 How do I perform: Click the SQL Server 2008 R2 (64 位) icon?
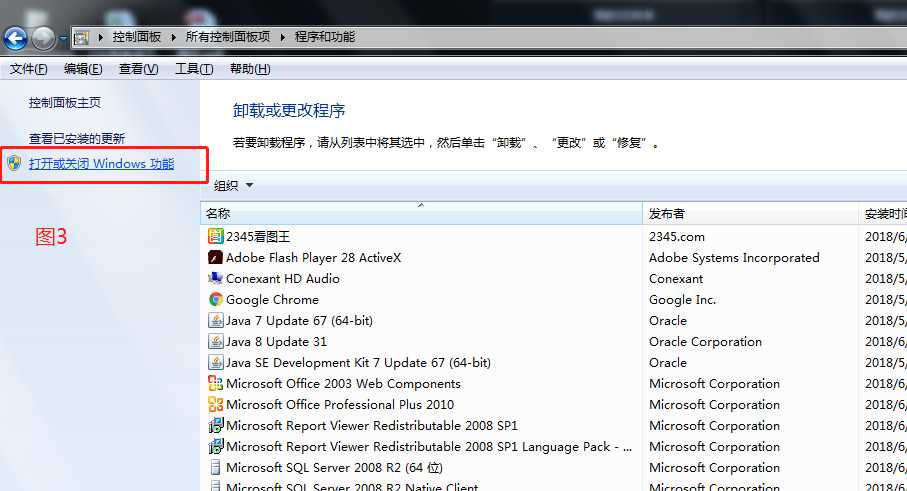point(215,467)
